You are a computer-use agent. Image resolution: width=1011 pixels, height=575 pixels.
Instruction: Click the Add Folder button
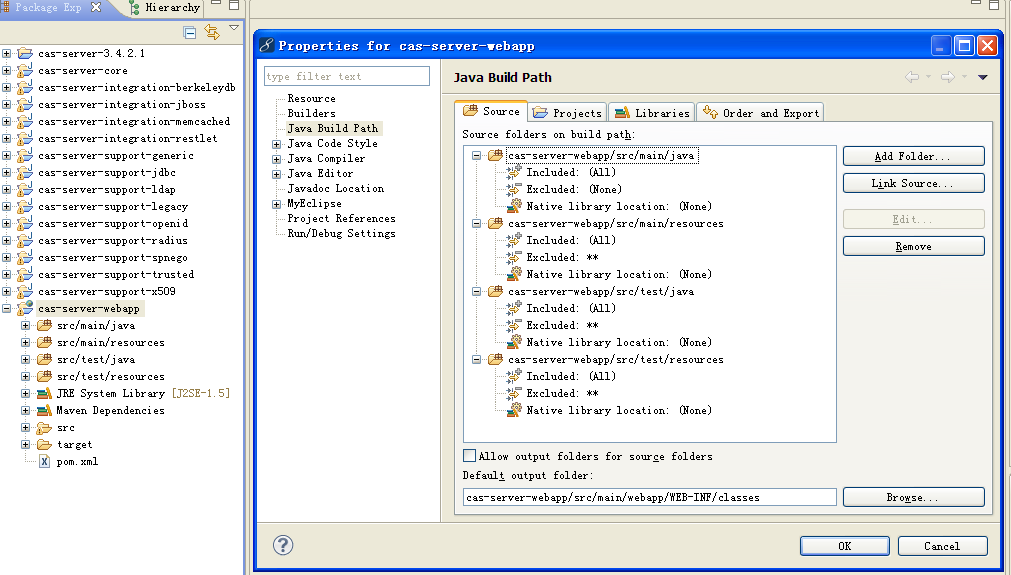click(x=914, y=156)
